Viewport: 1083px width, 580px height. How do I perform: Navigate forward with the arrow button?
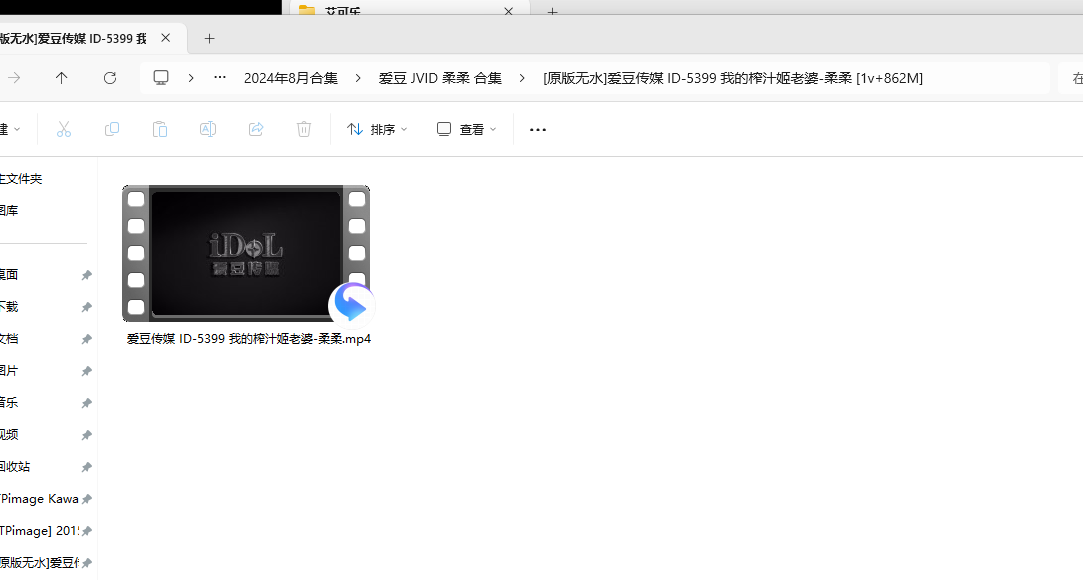pyautogui.click(x=14, y=78)
